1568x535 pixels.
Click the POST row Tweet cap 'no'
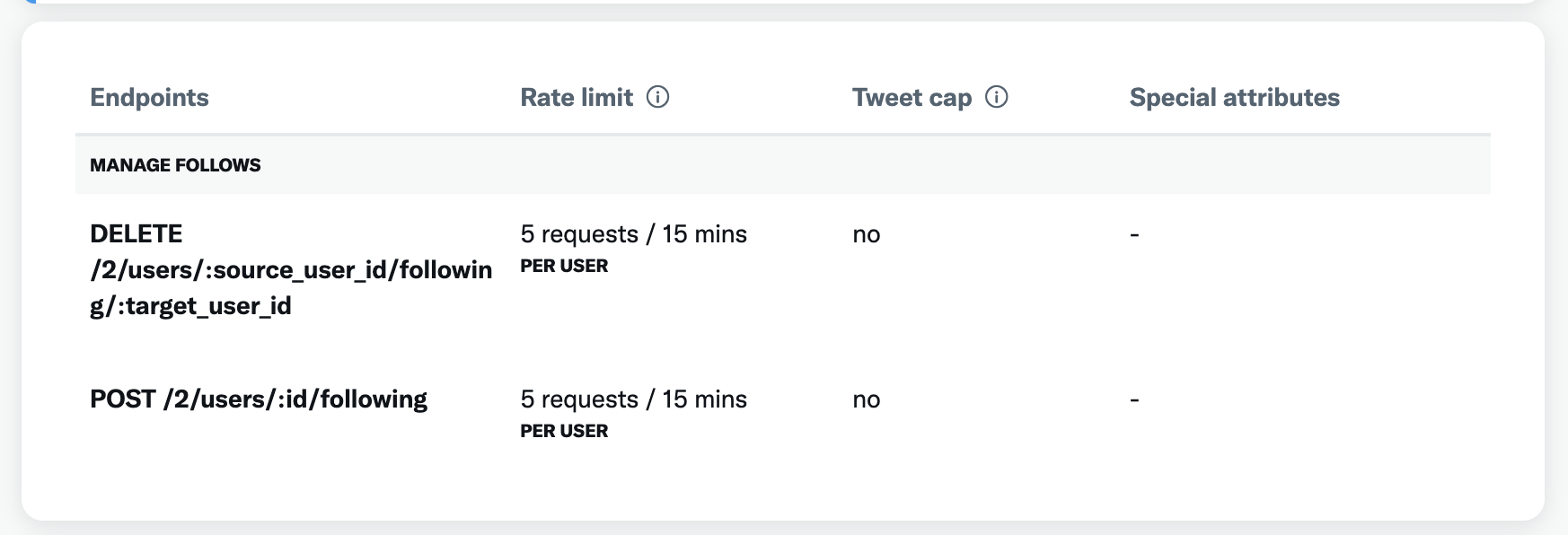pyautogui.click(x=866, y=400)
